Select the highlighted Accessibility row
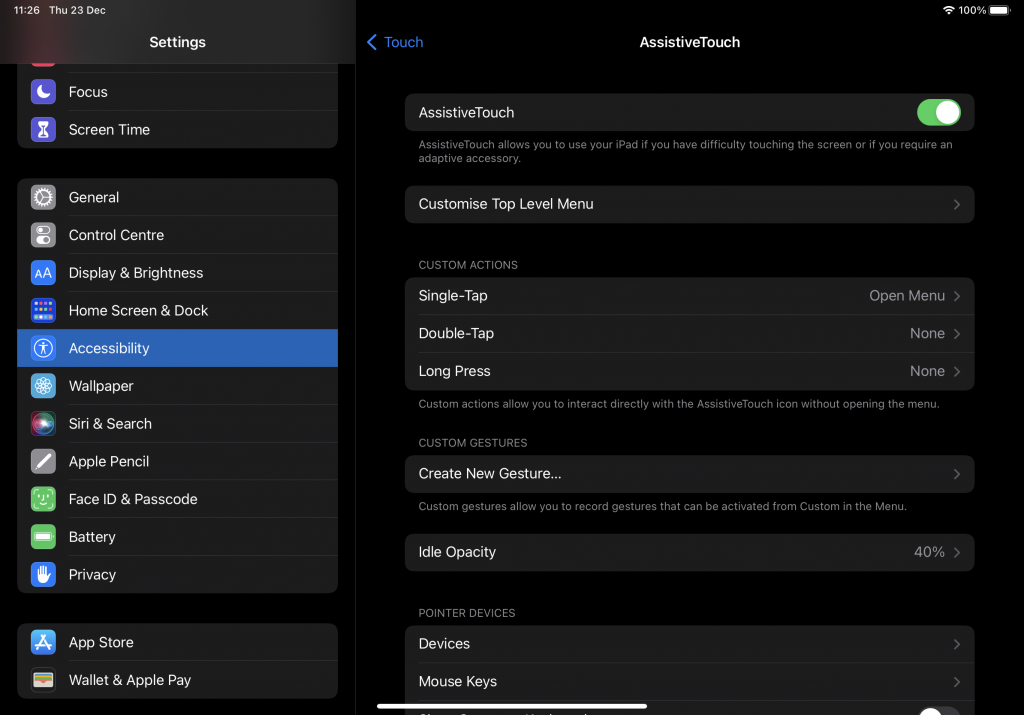 pyautogui.click(x=178, y=348)
